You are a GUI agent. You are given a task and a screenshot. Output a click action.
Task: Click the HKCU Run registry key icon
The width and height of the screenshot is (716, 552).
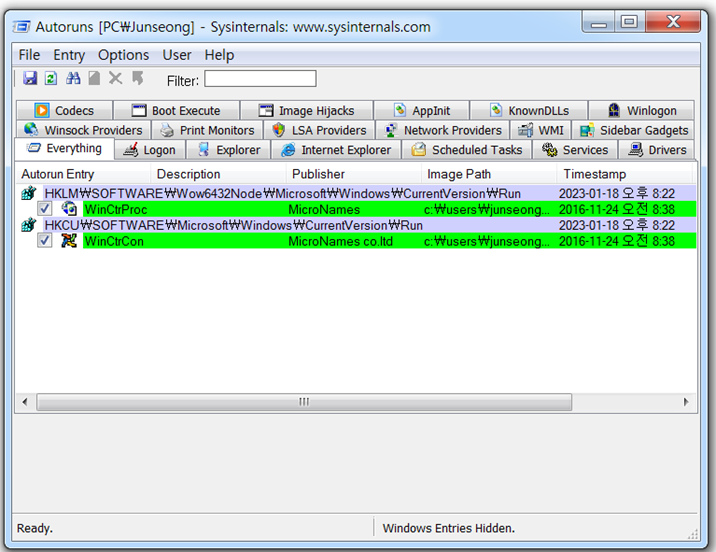[29, 225]
